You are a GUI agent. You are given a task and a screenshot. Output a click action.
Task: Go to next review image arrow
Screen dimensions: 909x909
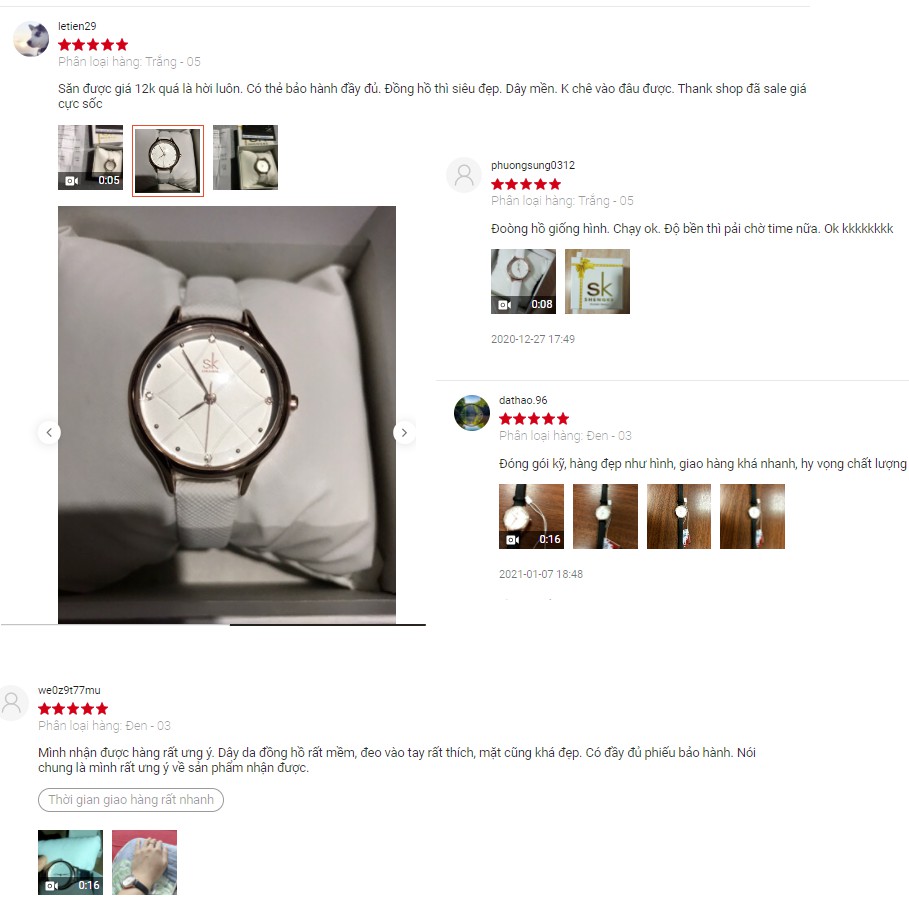(404, 432)
